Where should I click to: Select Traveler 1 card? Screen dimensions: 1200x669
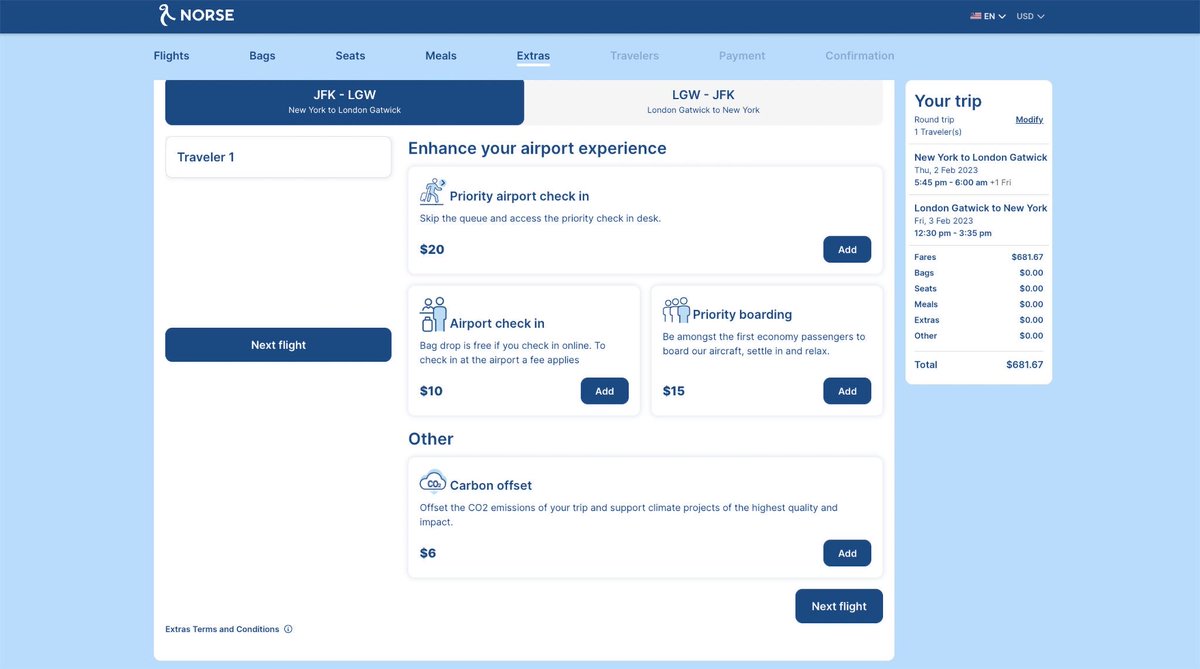coord(278,157)
